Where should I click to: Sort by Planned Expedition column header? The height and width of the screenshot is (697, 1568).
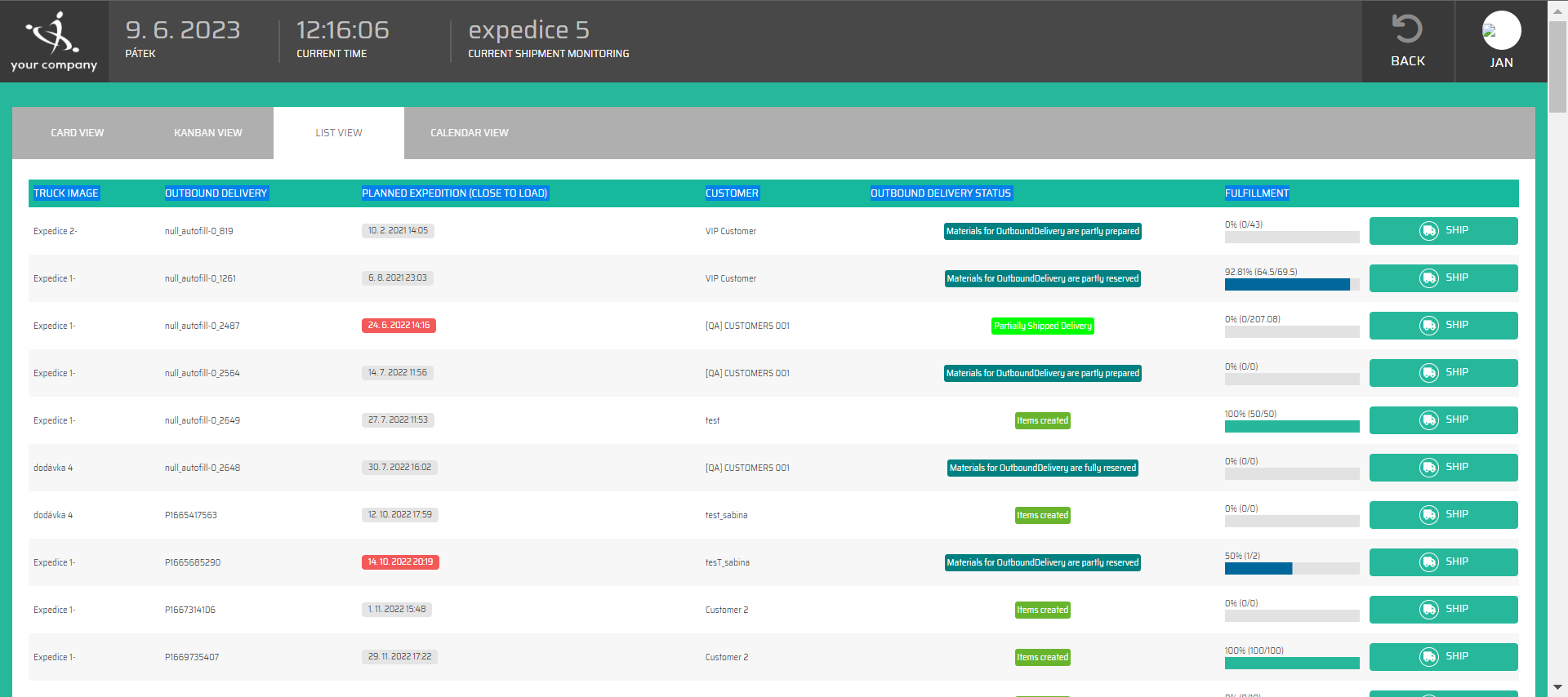[454, 193]
